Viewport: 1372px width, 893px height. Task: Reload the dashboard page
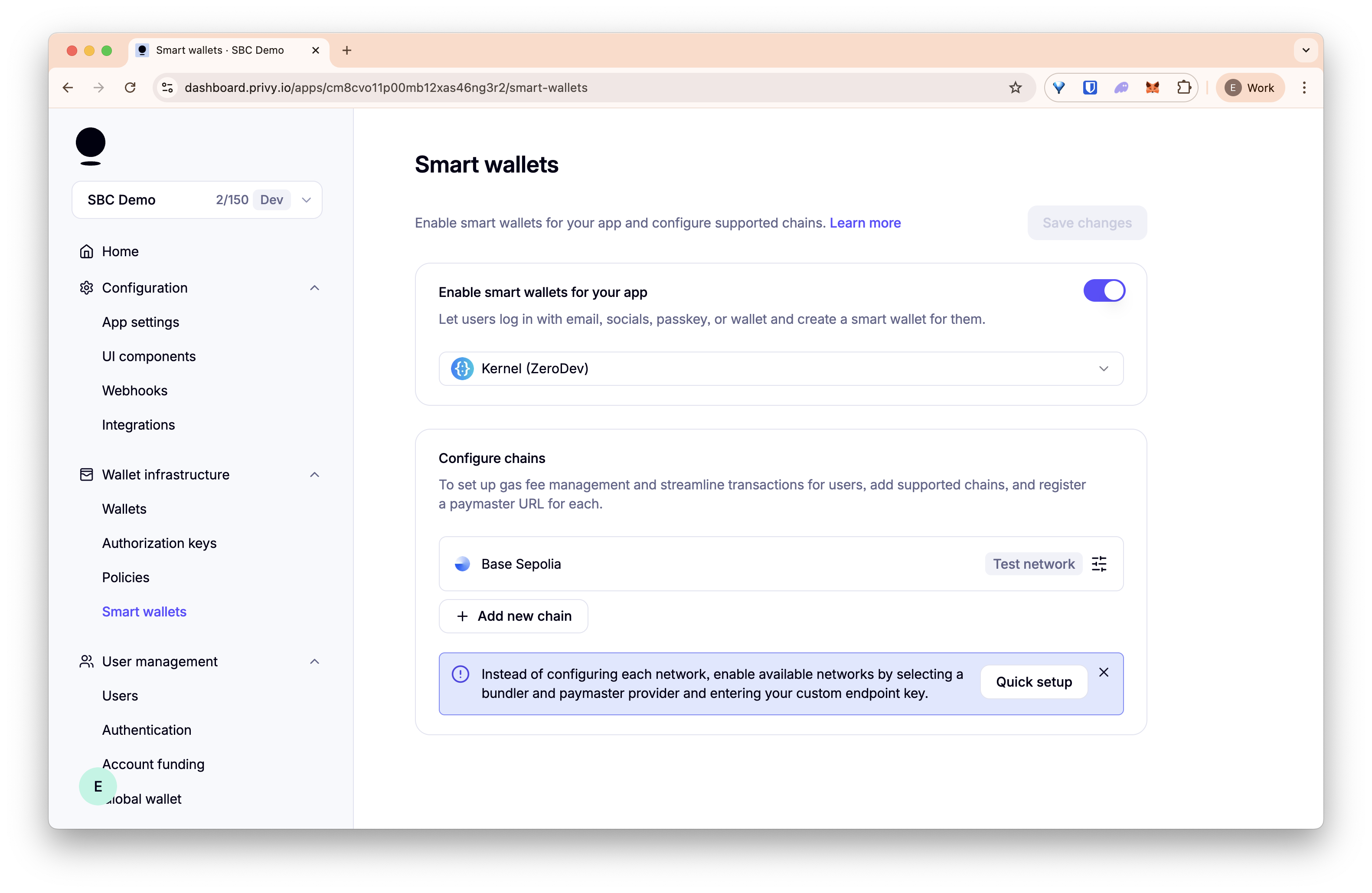(x=130, y=88)
